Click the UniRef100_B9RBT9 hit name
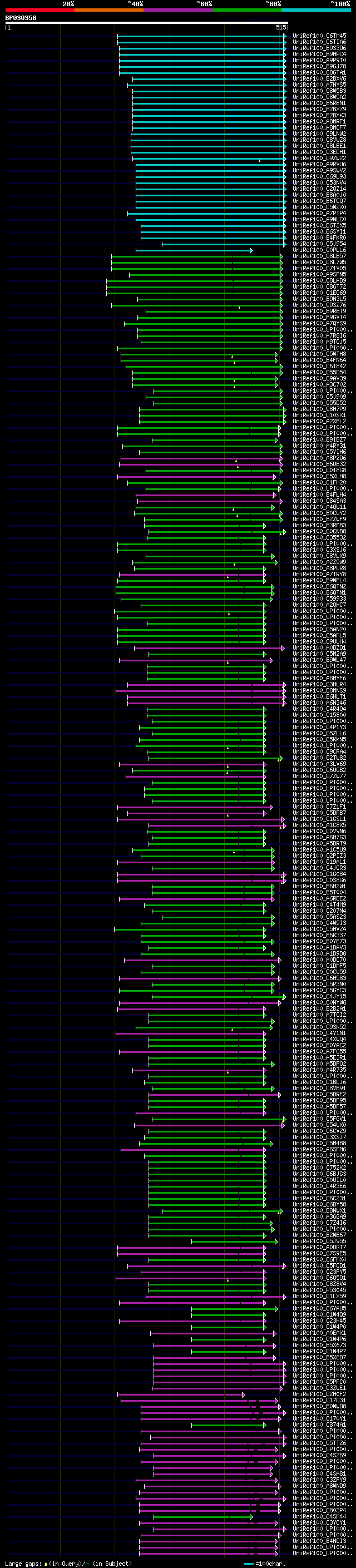Viewport: 356px width, 1568px height. click(x=319, y=311)
